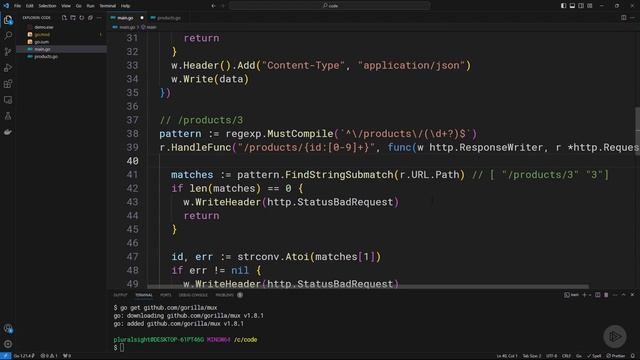Open the Testing flask view
640x360 pixels.
click(x=8, y=116)
